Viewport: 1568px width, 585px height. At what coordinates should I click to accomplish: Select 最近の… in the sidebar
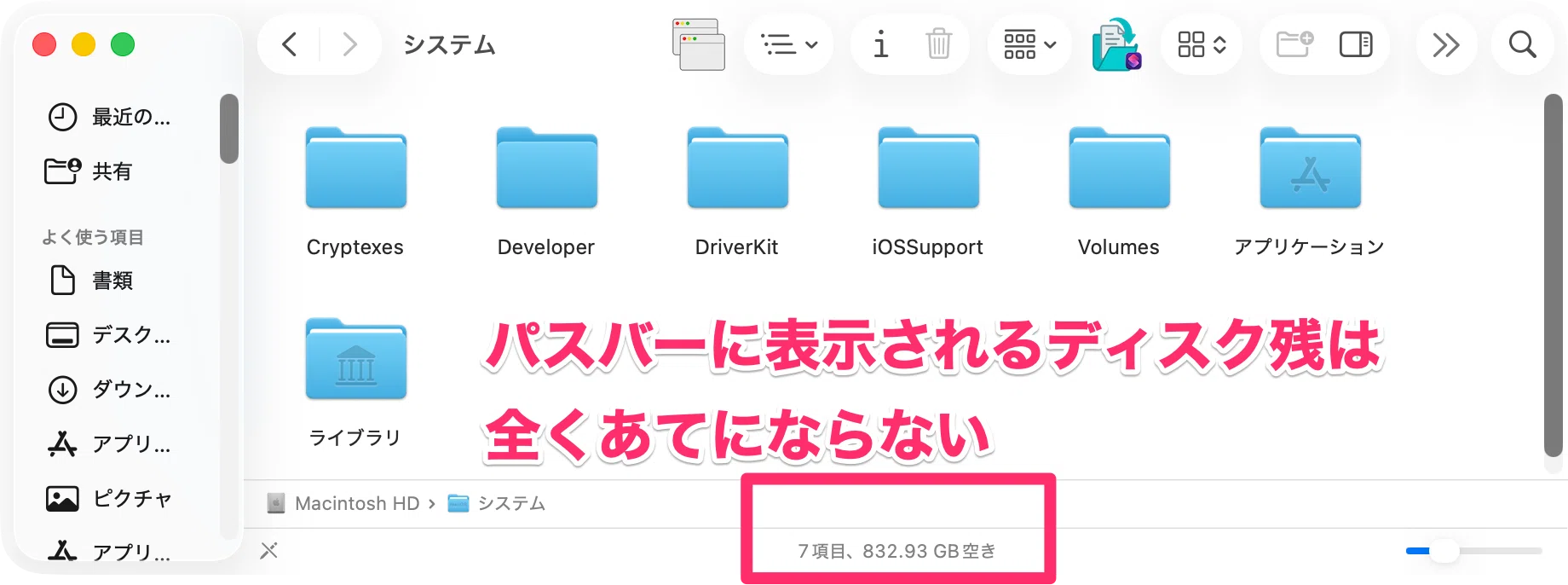(130, 117)
